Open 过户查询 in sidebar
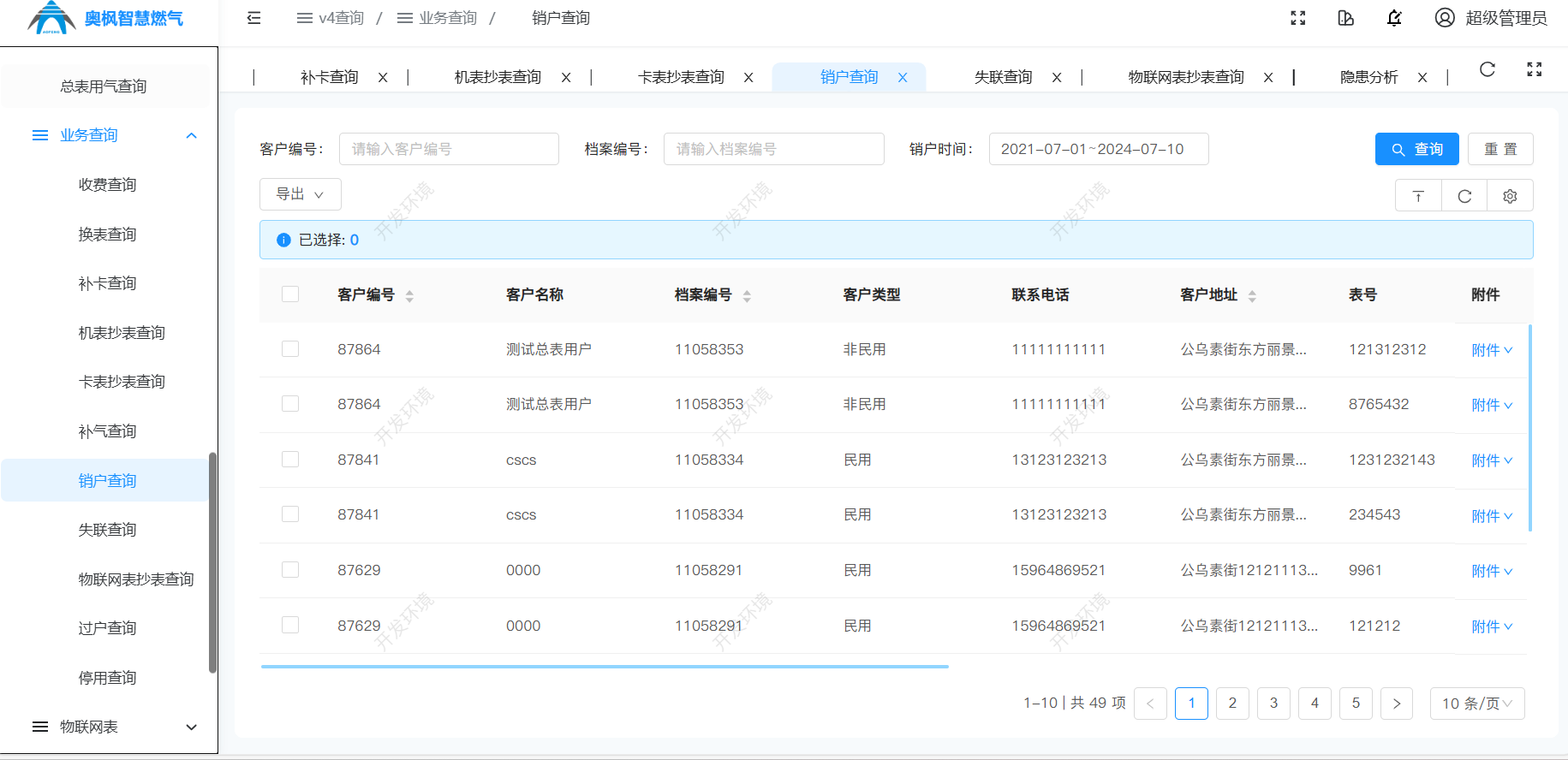 tap(107, 628)
